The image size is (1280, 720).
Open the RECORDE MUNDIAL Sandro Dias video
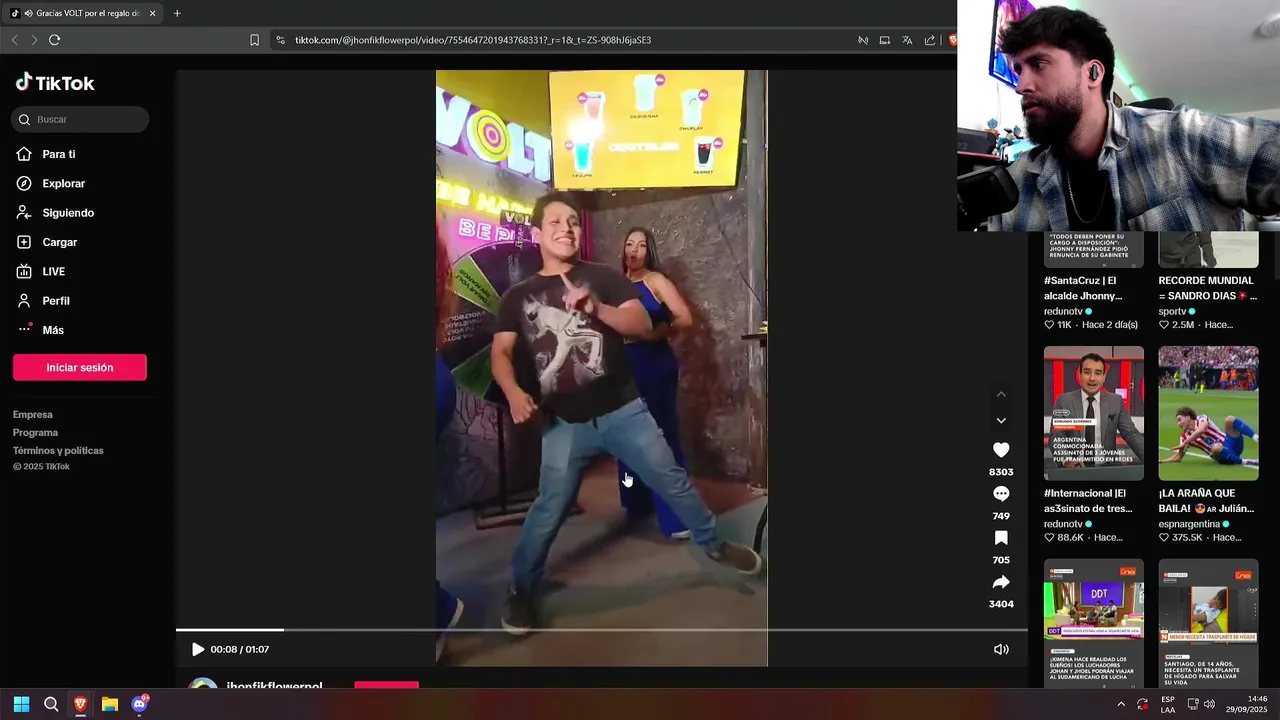point(1206,288)
